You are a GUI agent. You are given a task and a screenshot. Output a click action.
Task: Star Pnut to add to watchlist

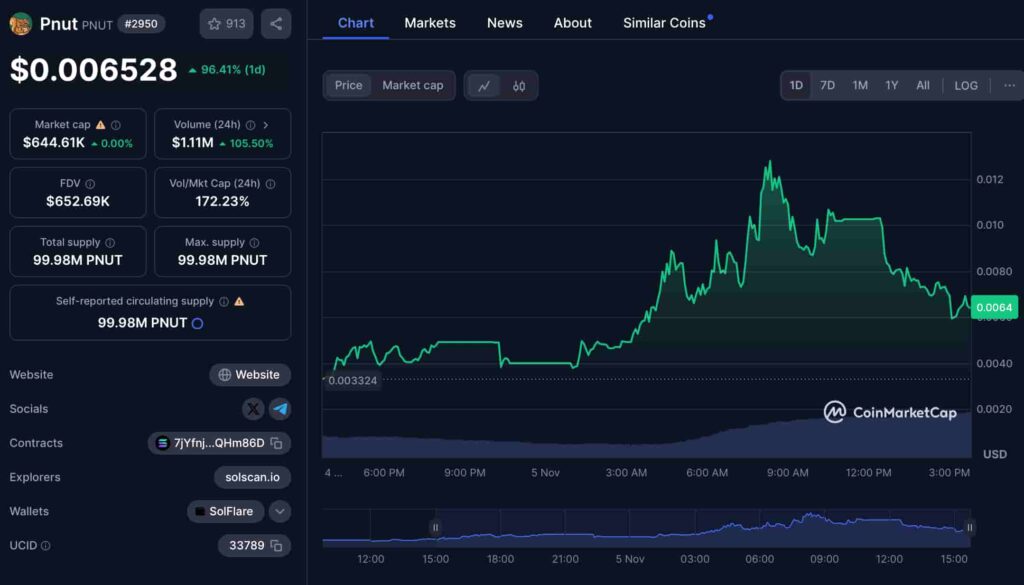[226, 24]
